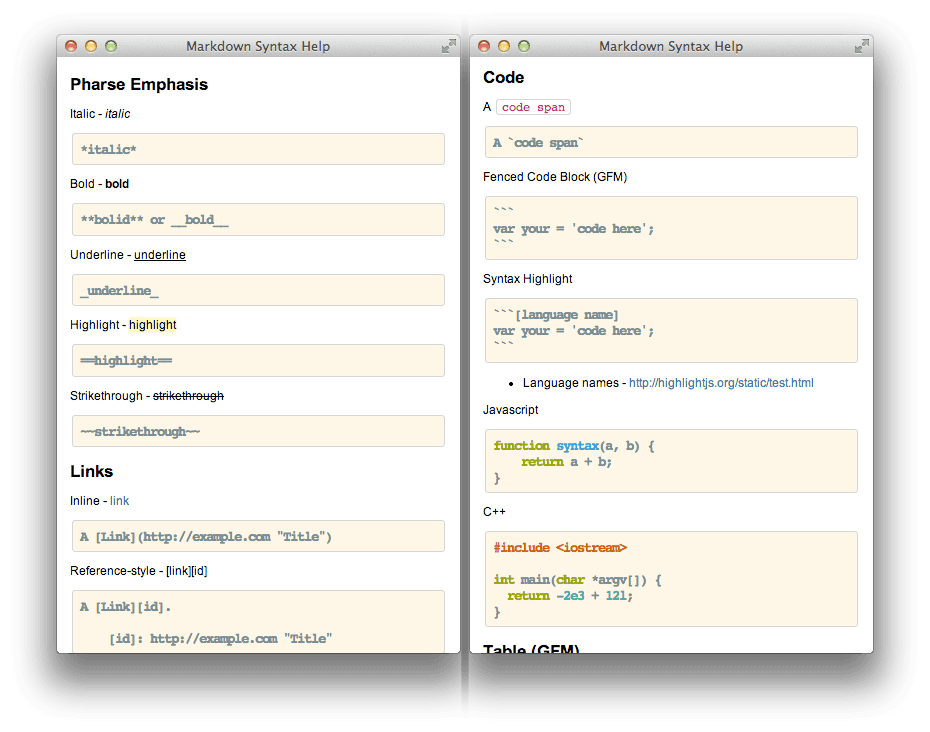
Task: Close the left Markdown Syntax Help window
Action: 71,46
